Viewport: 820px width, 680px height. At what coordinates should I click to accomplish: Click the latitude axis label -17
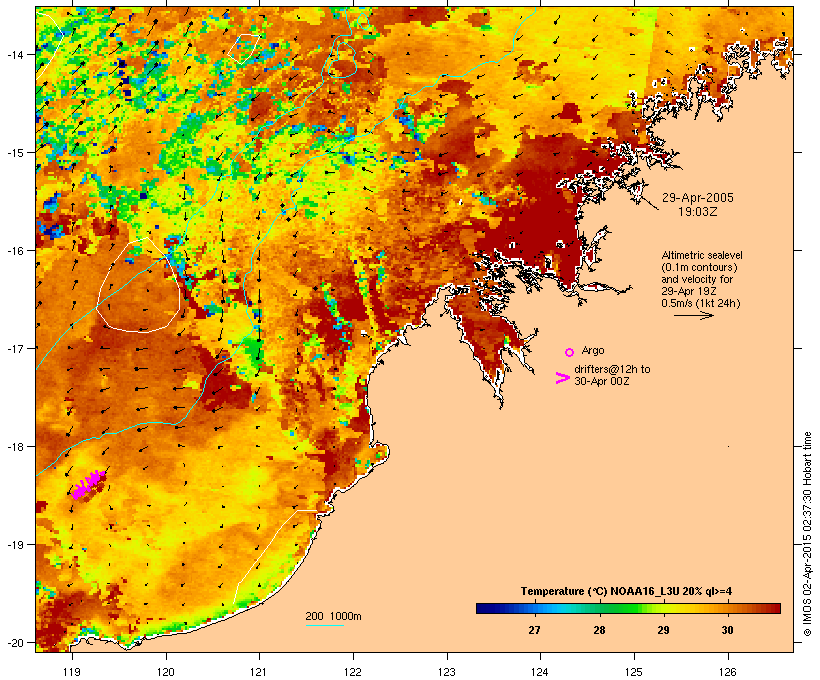[x=14, y=348]
